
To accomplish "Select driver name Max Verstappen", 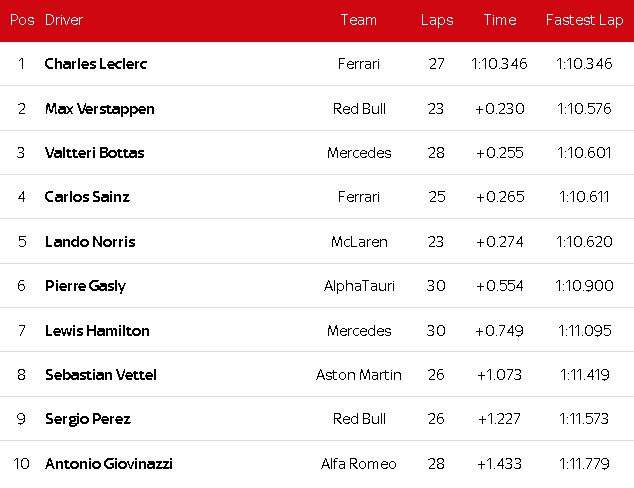I will 100,109.
